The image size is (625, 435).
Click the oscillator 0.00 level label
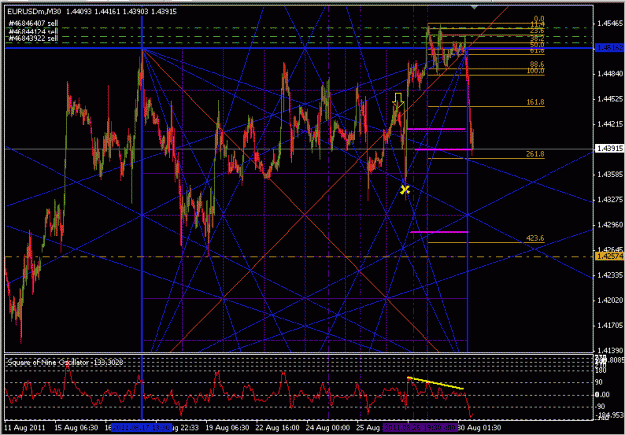pyautogui.click(x=602, y=394)
